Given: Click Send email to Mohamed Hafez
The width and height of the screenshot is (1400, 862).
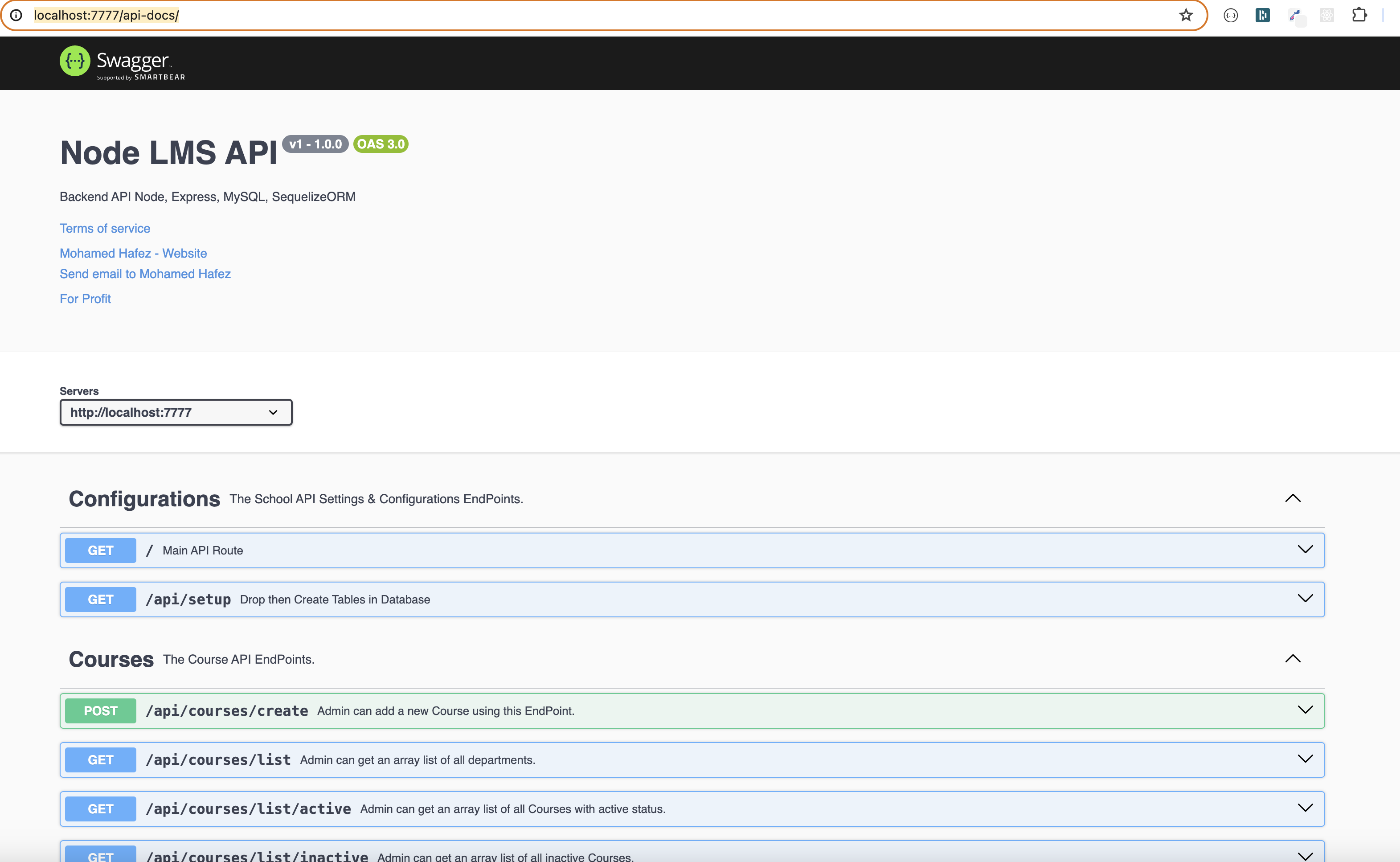Looking at the screenshot, I should point(145,274).
